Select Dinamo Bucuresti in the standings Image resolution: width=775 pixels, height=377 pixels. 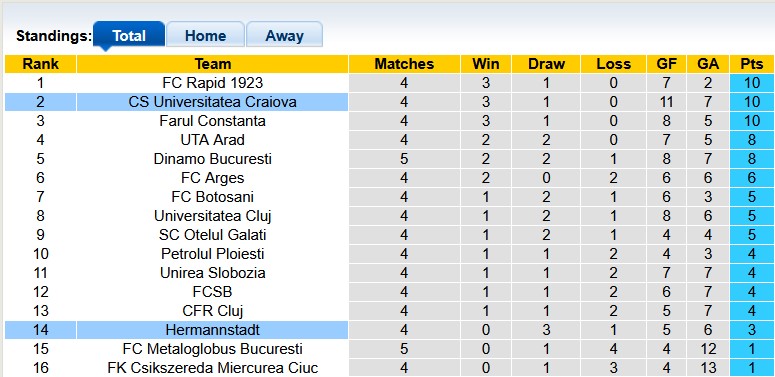[213, 159]
